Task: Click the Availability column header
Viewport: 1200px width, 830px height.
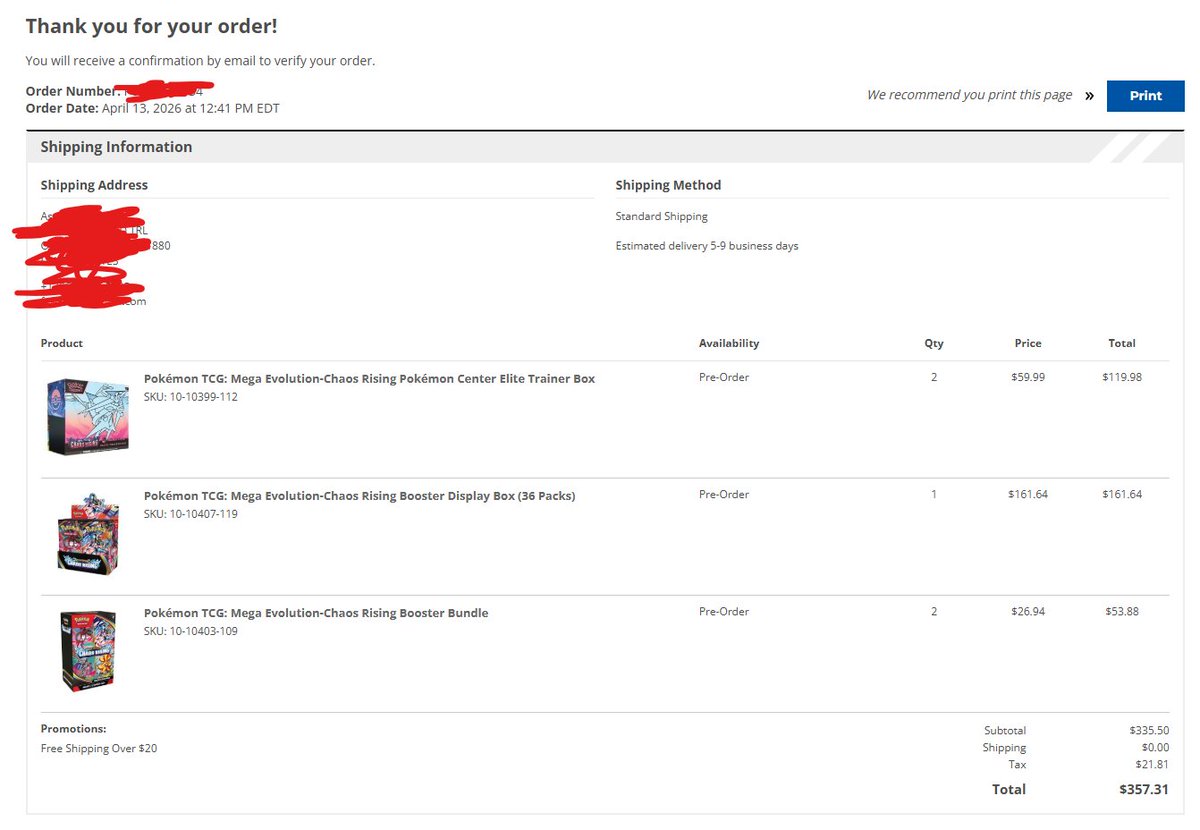Action: pyautogui.click(x=729, y=343)
